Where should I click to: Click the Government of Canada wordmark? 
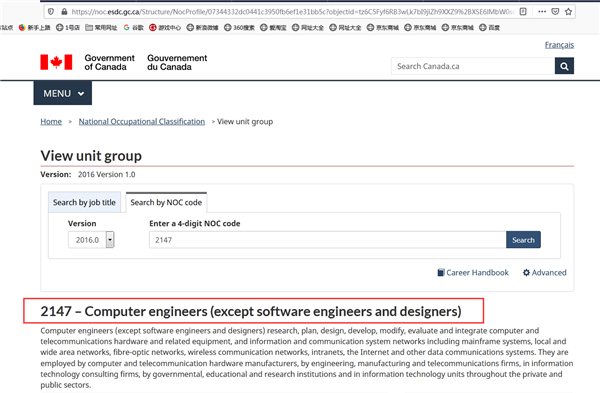[109, 62]
